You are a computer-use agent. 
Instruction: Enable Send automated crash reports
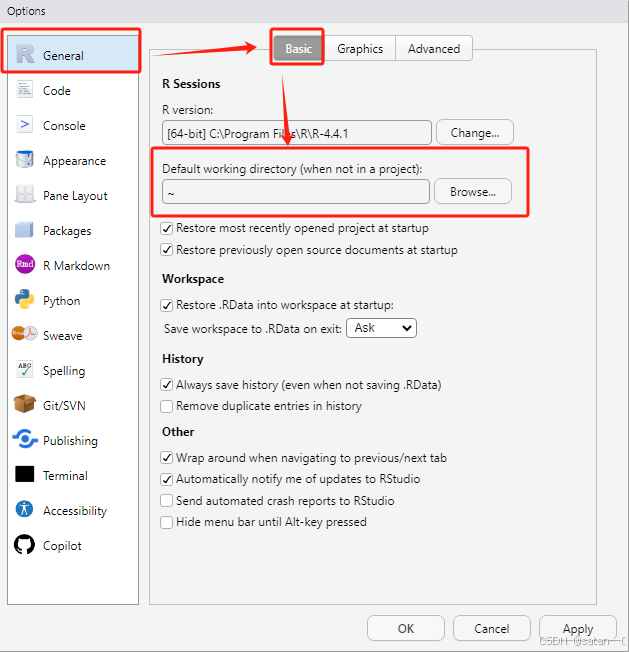[167, 501]
